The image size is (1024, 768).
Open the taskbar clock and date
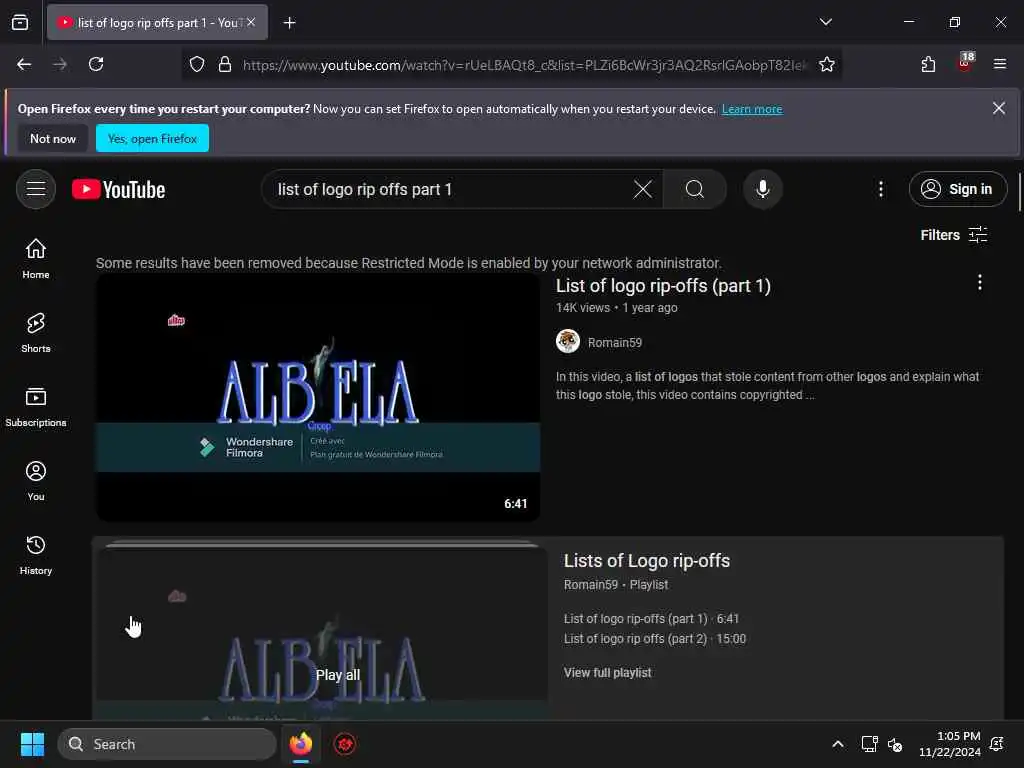click(x=950, y=744)
